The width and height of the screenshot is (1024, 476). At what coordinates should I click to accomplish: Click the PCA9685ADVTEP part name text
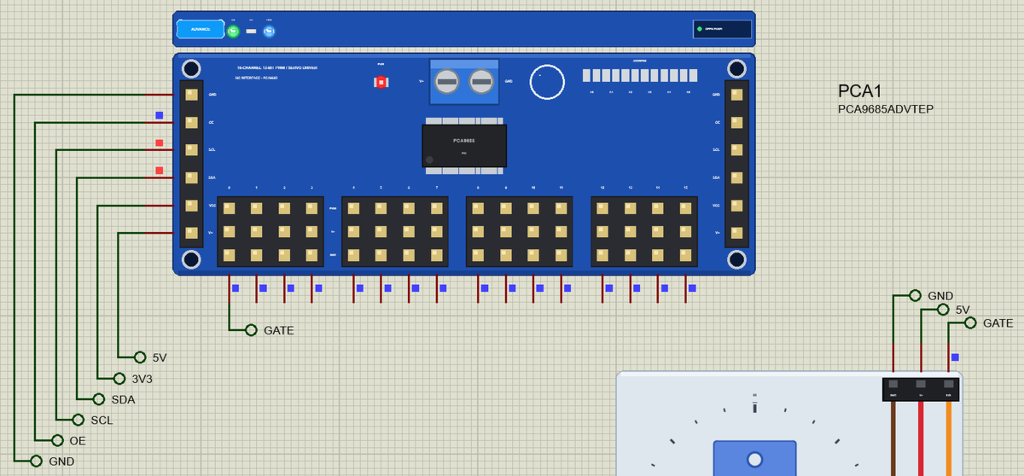tap(886, 109)
